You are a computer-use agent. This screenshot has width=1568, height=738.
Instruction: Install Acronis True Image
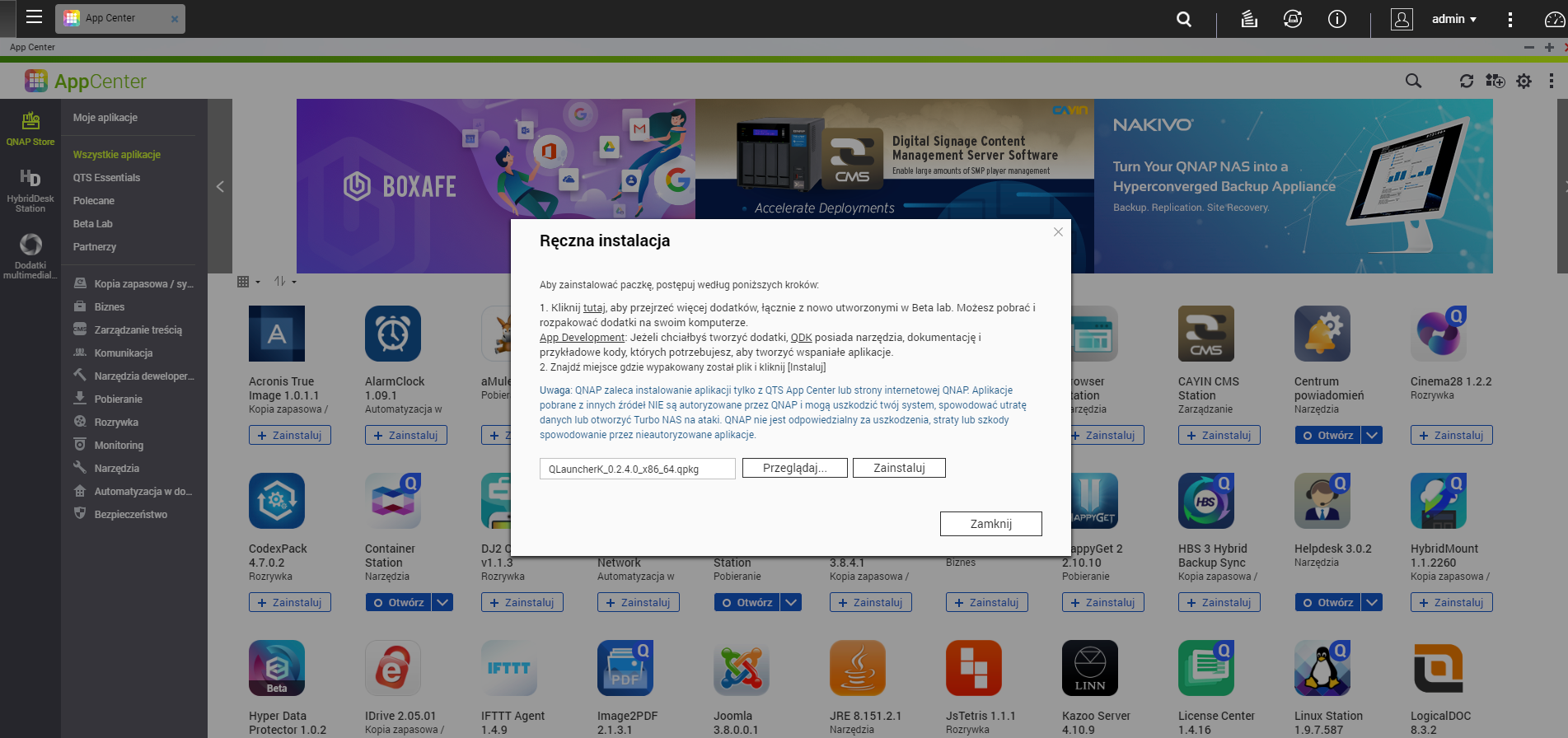290,435
